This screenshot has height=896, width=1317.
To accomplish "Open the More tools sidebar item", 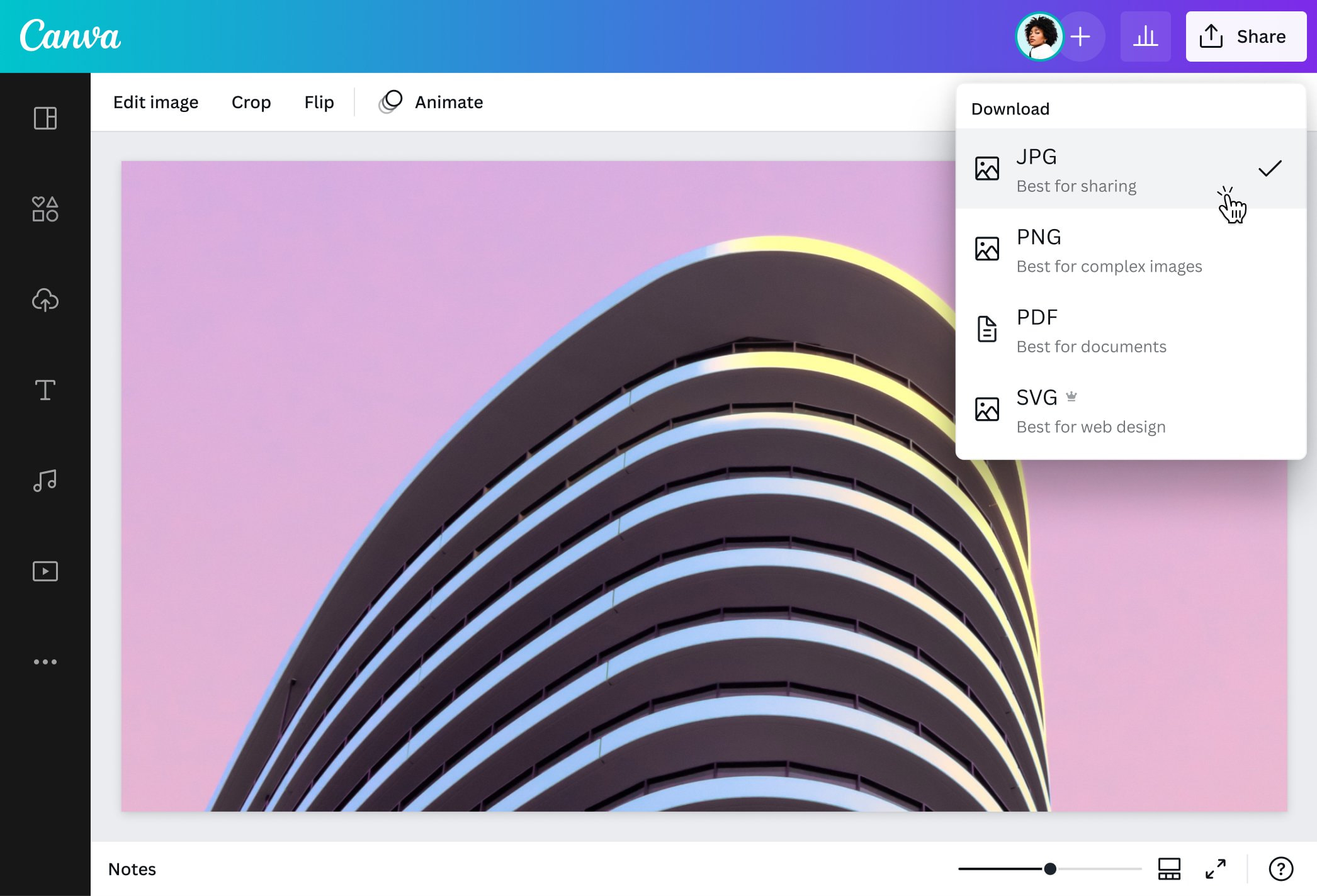I will click(45, 661).
